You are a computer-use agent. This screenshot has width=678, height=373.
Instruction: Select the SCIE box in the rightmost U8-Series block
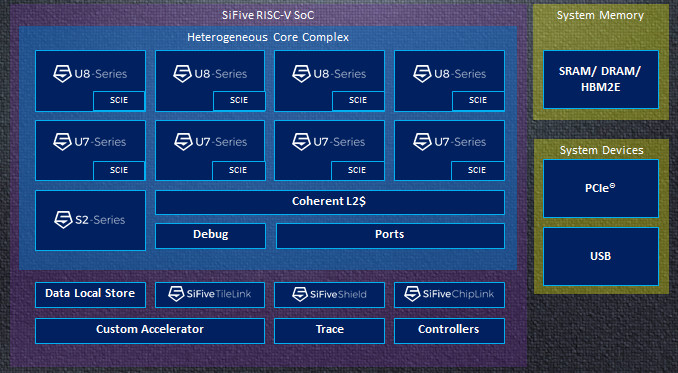(x=478, y=101)
